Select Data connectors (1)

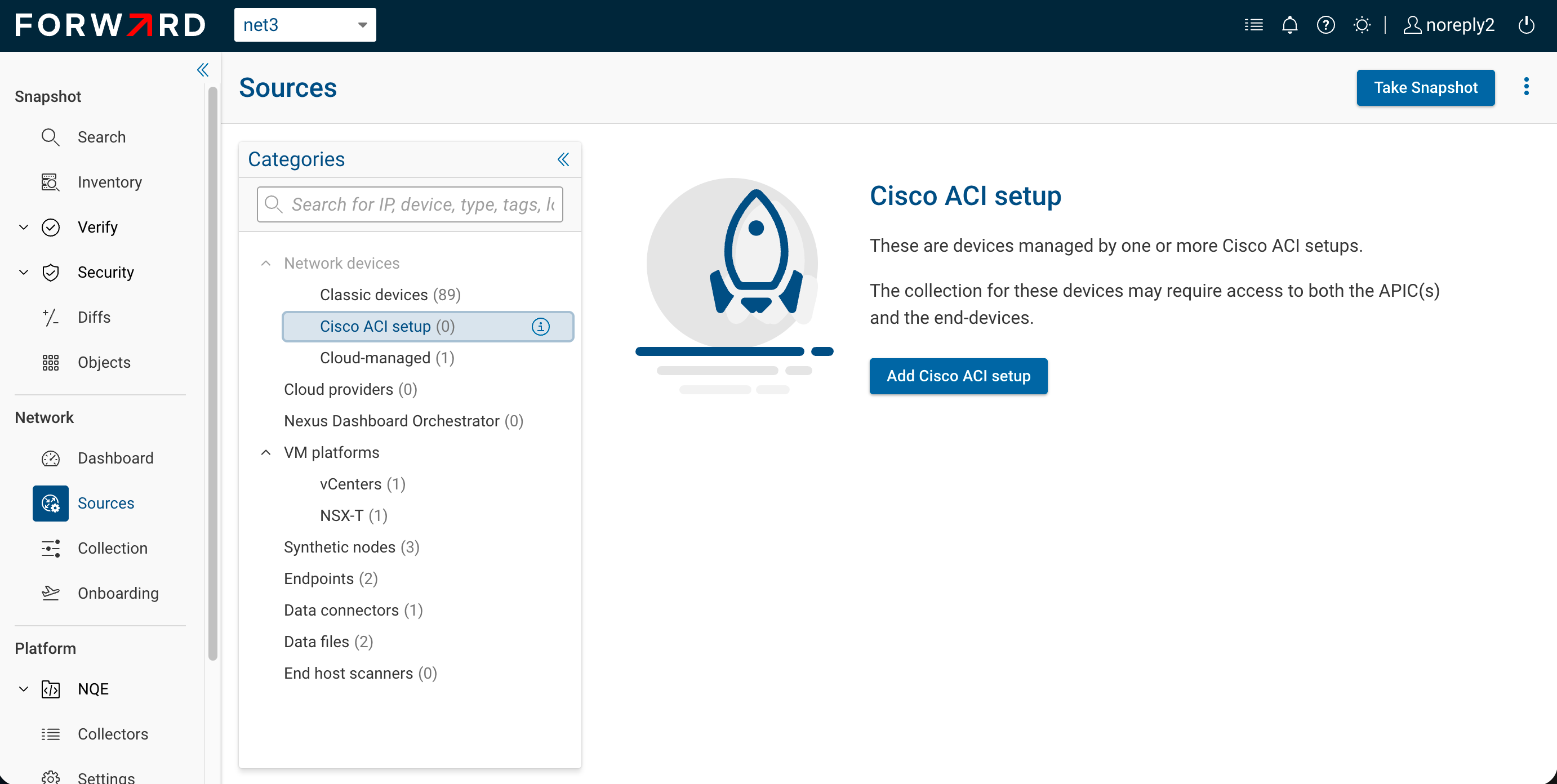point(354,611)
